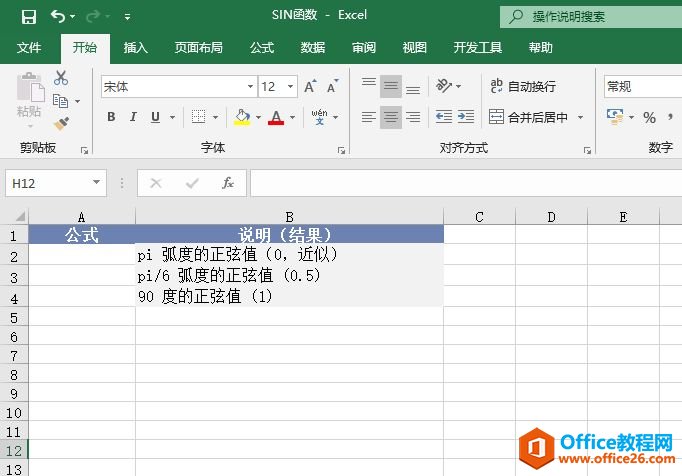Select all cells with corner triangle
Viewport: 682px width, 476px height.
pos(20,216)
